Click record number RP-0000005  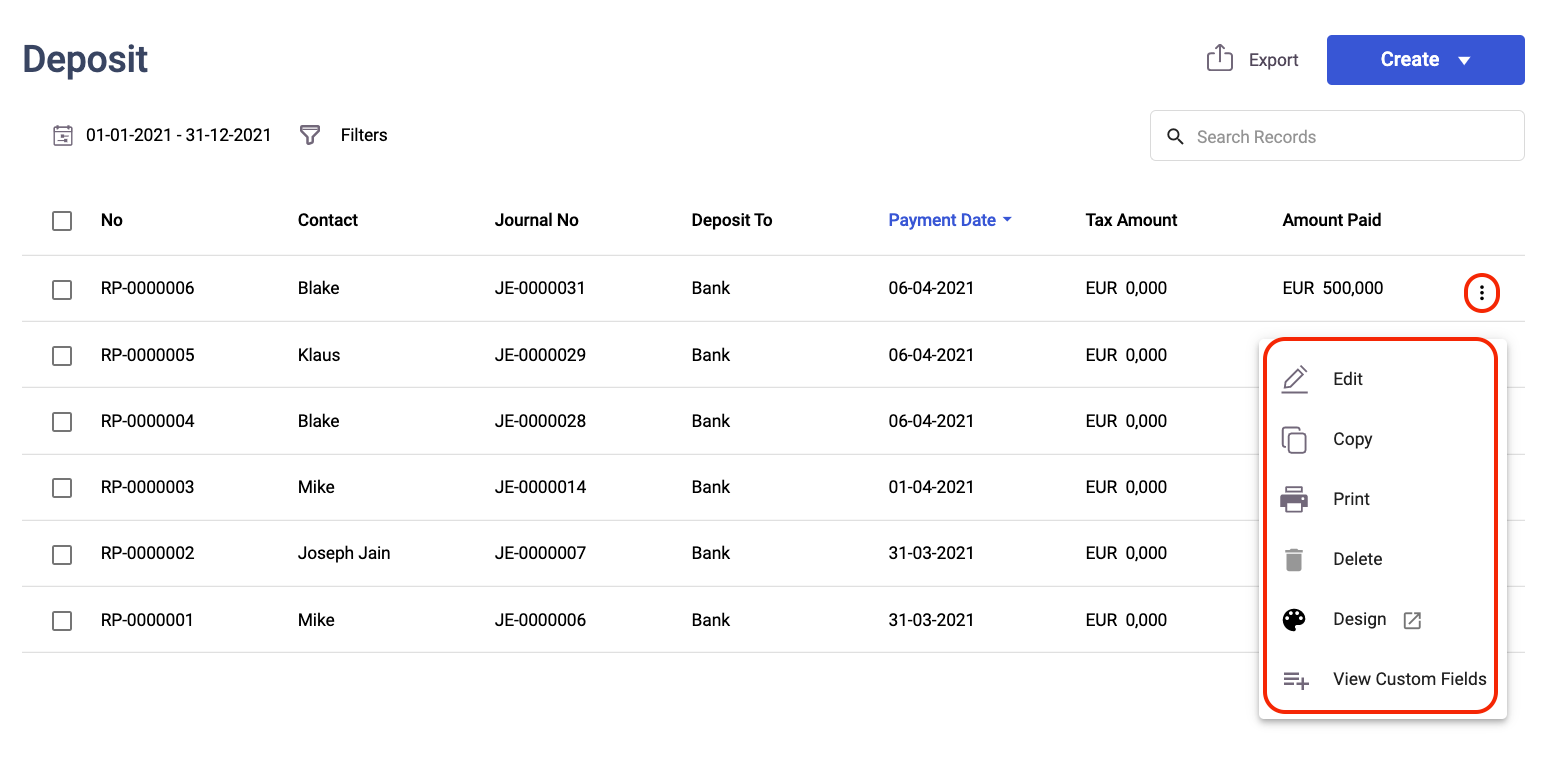[x=147, y=355]
